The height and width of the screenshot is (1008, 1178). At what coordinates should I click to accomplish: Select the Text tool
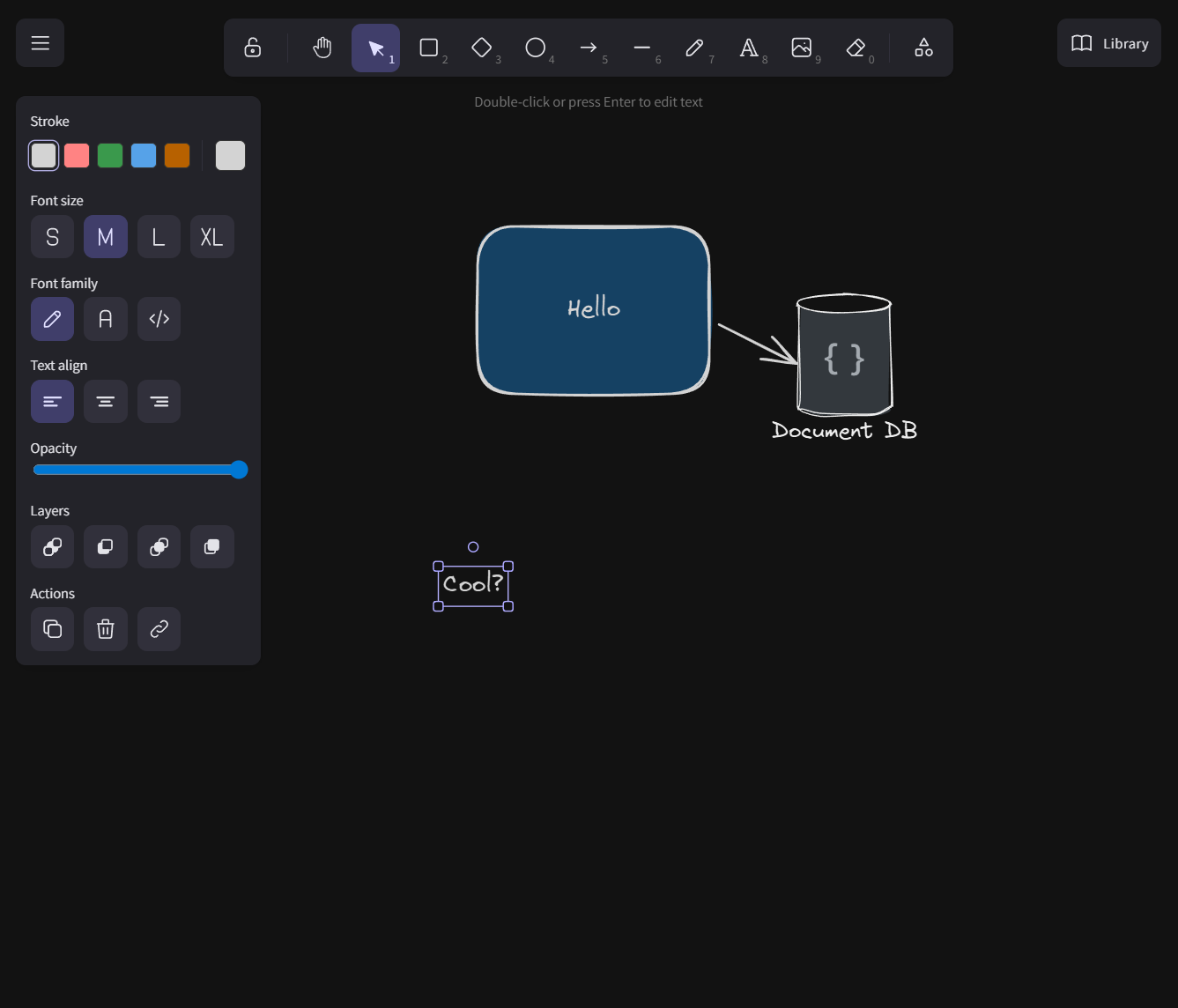click(750, 48)
